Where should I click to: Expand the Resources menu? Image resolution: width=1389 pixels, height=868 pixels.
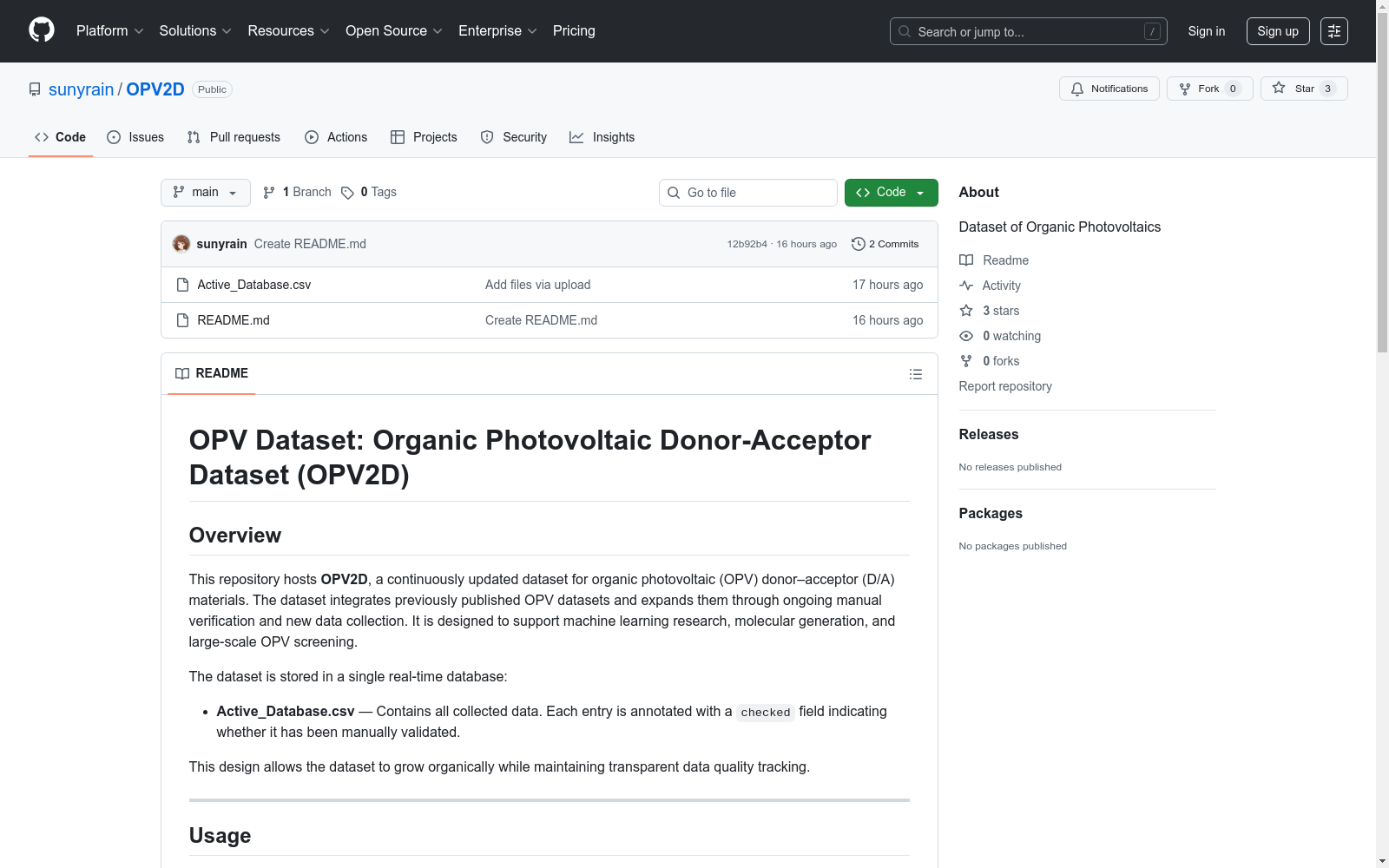coord(288,31)
